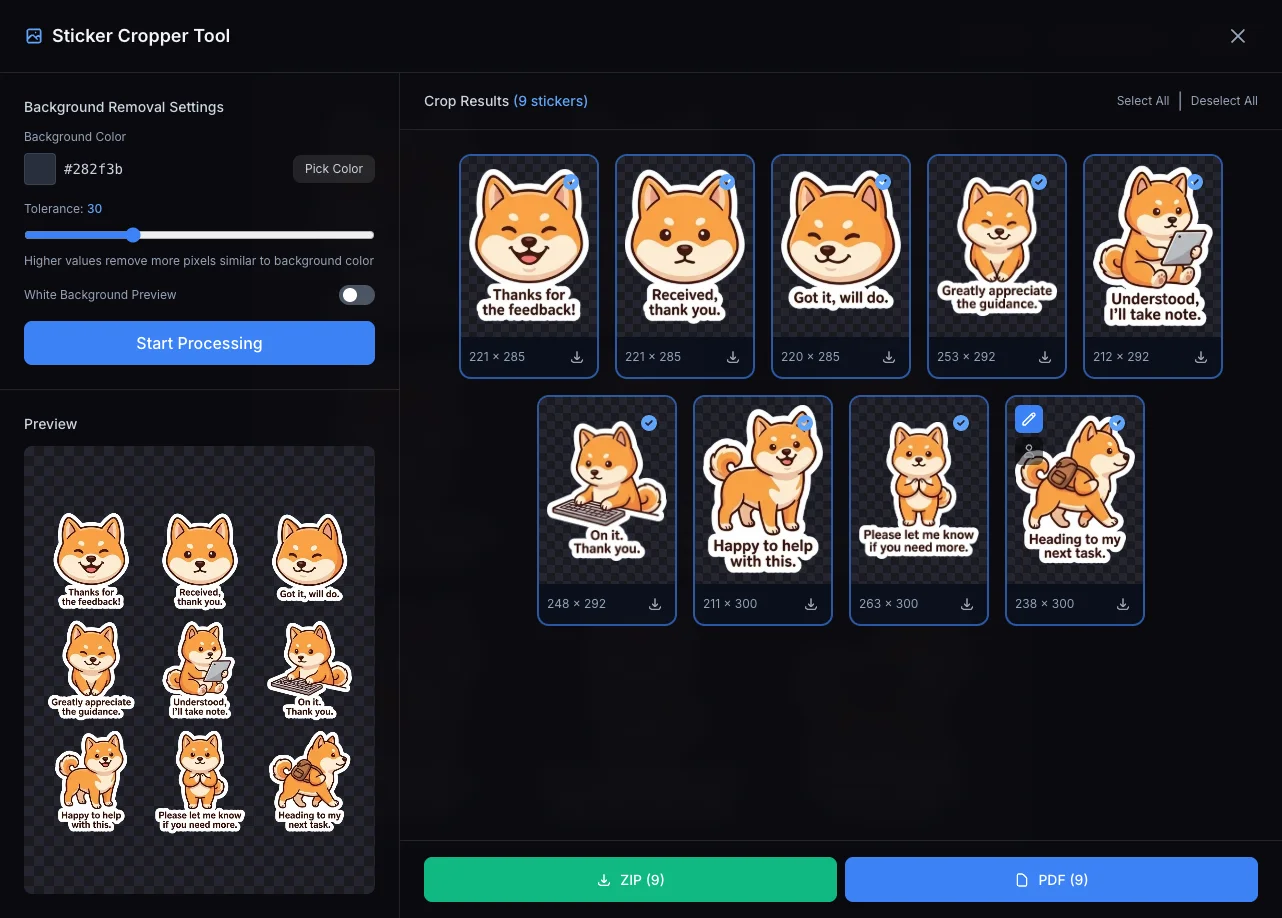Click download icon on 253 × 292 sticker
The image size is (1282, 918).
point(1045,357)
